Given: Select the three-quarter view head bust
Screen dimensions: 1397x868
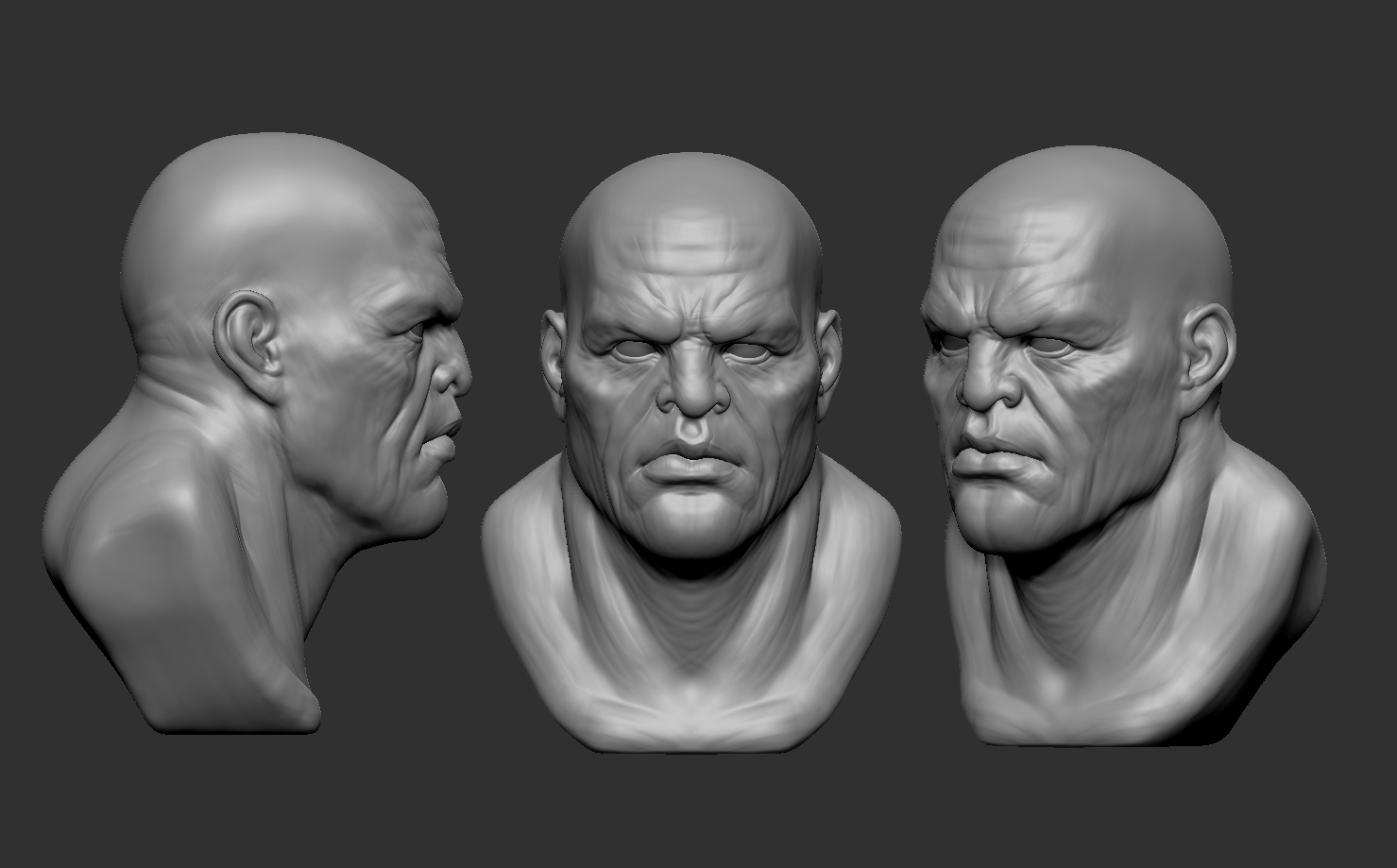Looking at the screenshot, I should click(1122, 444).
